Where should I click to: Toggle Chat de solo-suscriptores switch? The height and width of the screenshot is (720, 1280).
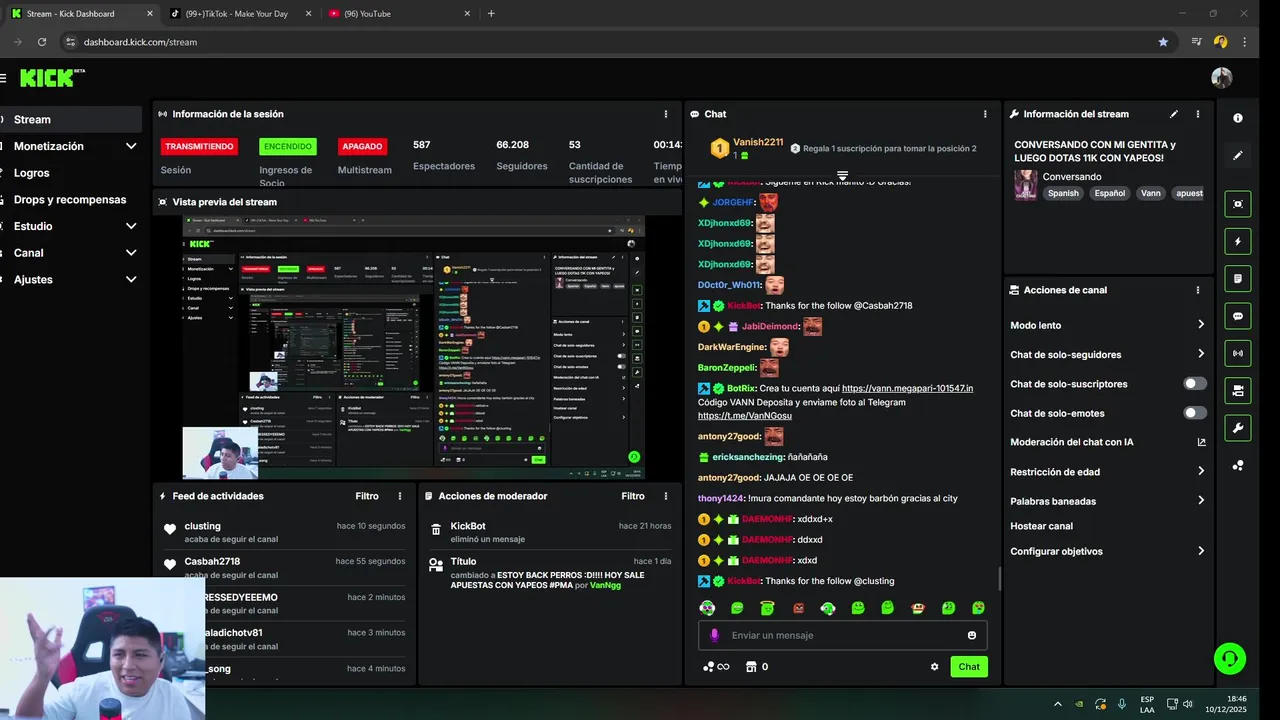pyautogui.click(x=1195, y=383)
